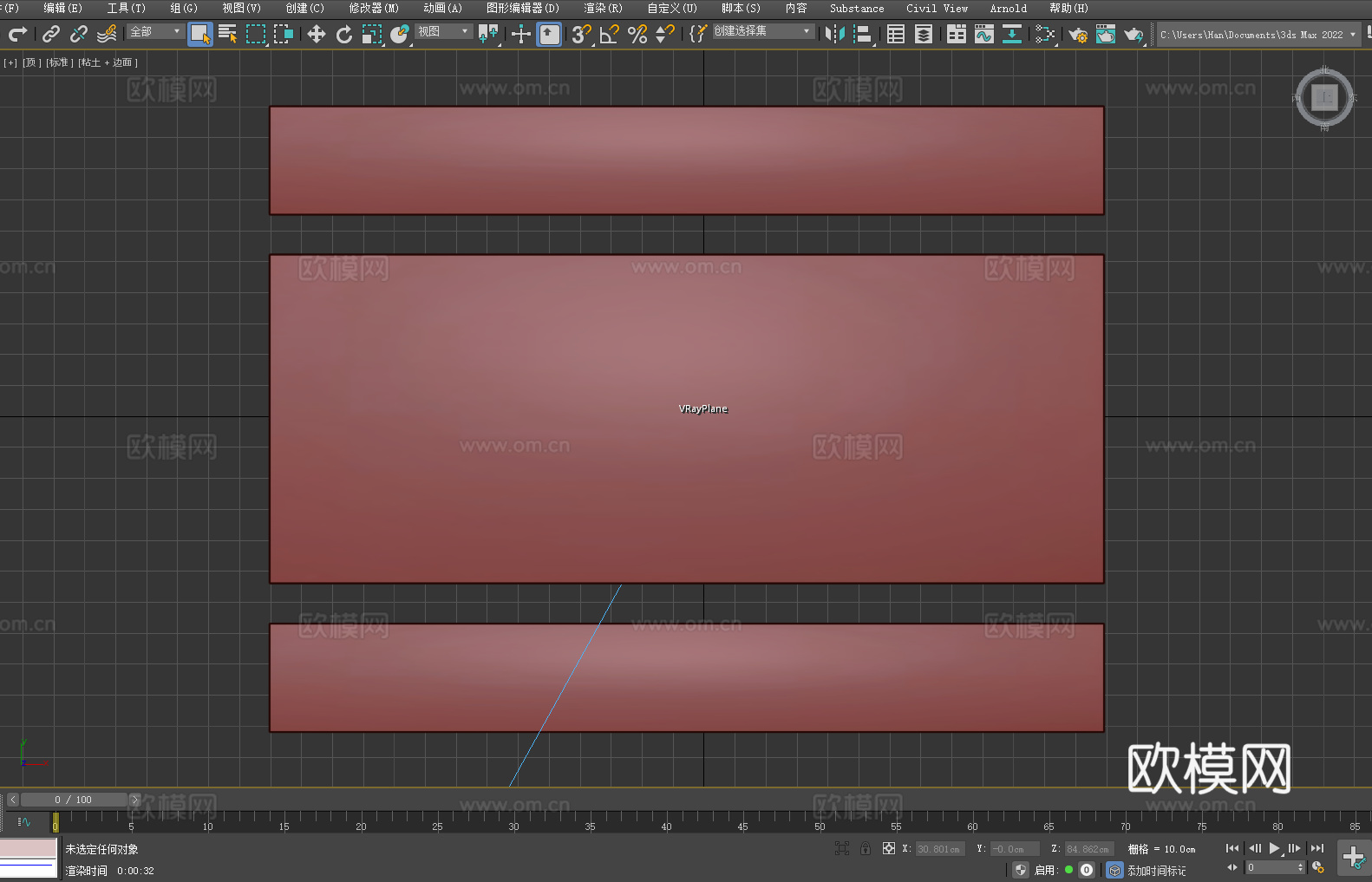Select the Link objects tool
Viewport: 1372px width, 882px height.
(x=51, y=34)
